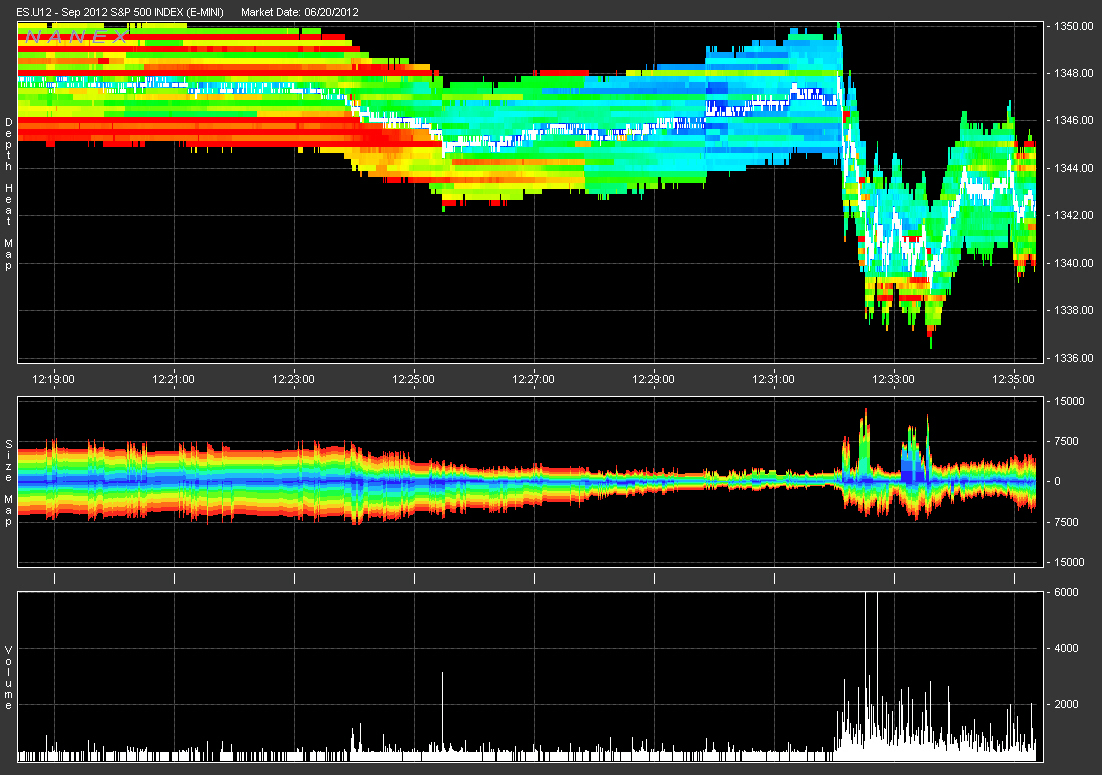Viewport: 1102px width, 775px height.
Task: Click the maximum volume bars near 12:32:30
Action: point(871,675)
